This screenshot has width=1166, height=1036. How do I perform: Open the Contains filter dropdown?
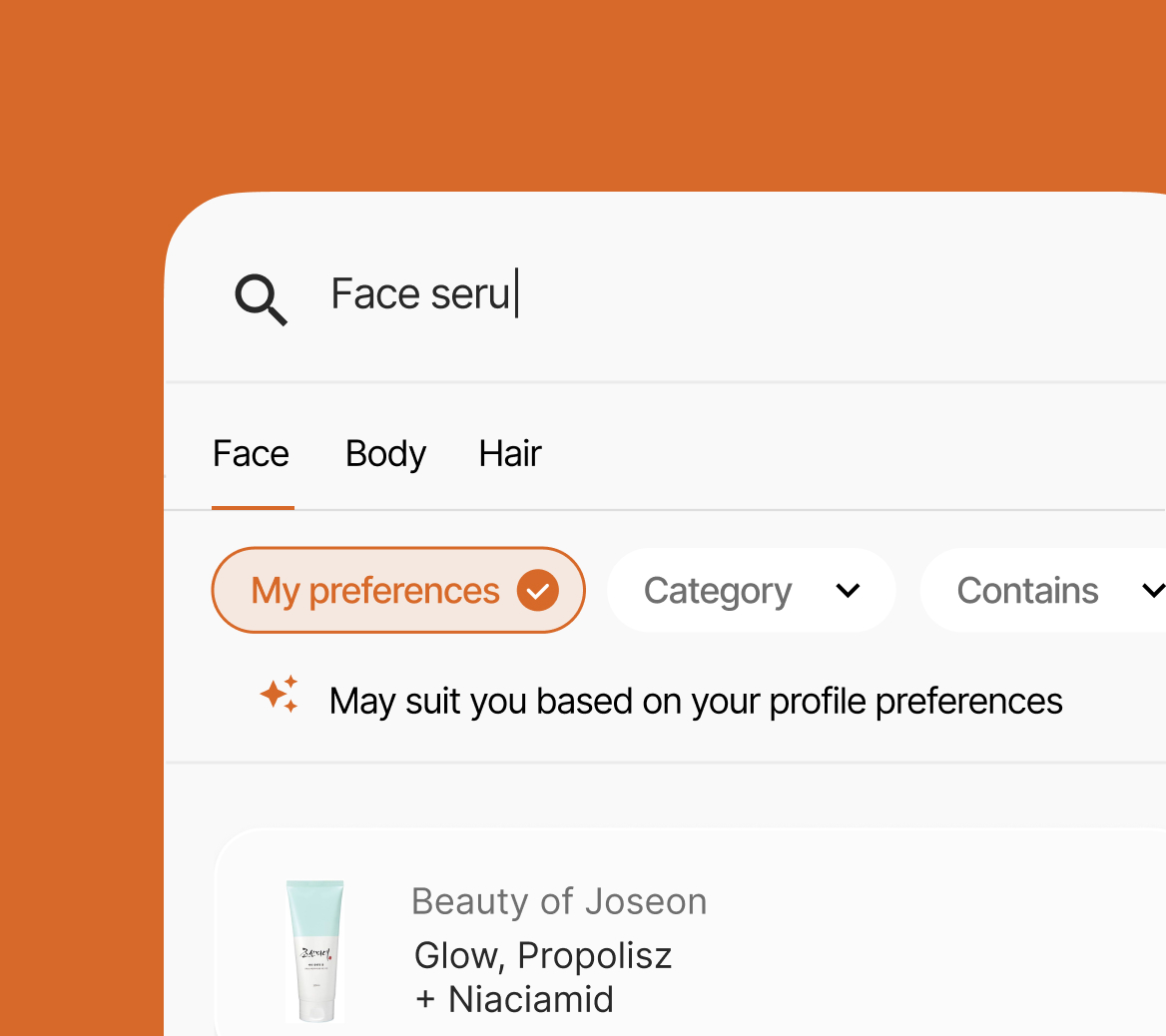[1042, 591]
